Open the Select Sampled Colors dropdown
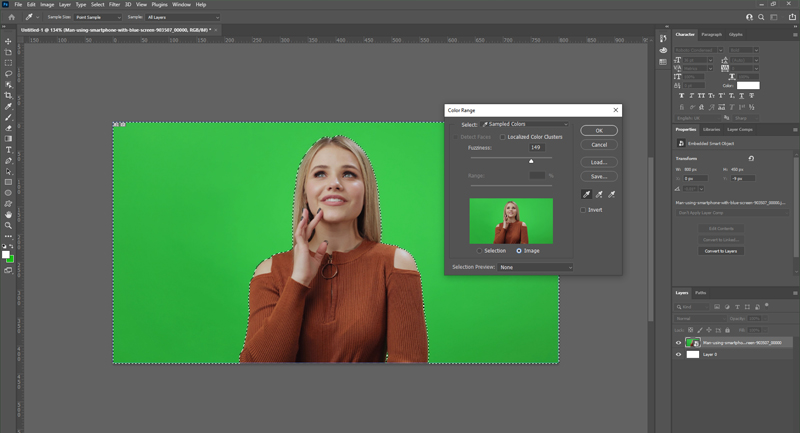 click(x=525, y=124)
